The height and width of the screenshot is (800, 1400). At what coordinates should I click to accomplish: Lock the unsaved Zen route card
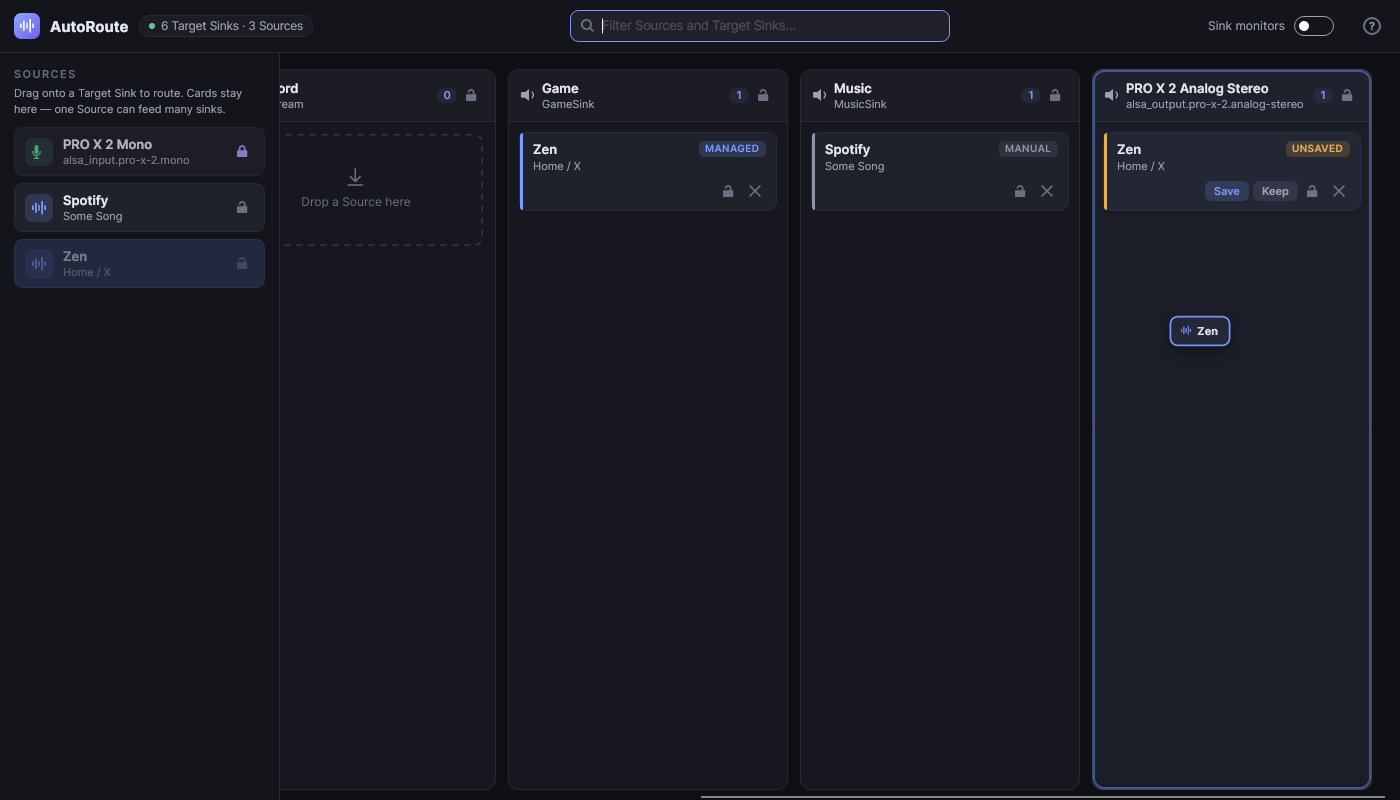(x=1312, y=191)
